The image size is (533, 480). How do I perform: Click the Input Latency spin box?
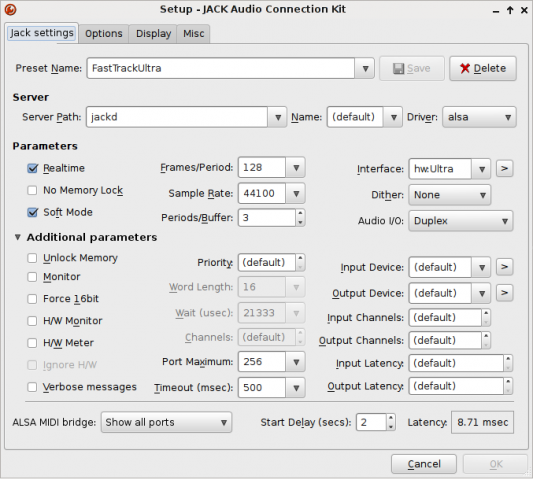point(461,363)
